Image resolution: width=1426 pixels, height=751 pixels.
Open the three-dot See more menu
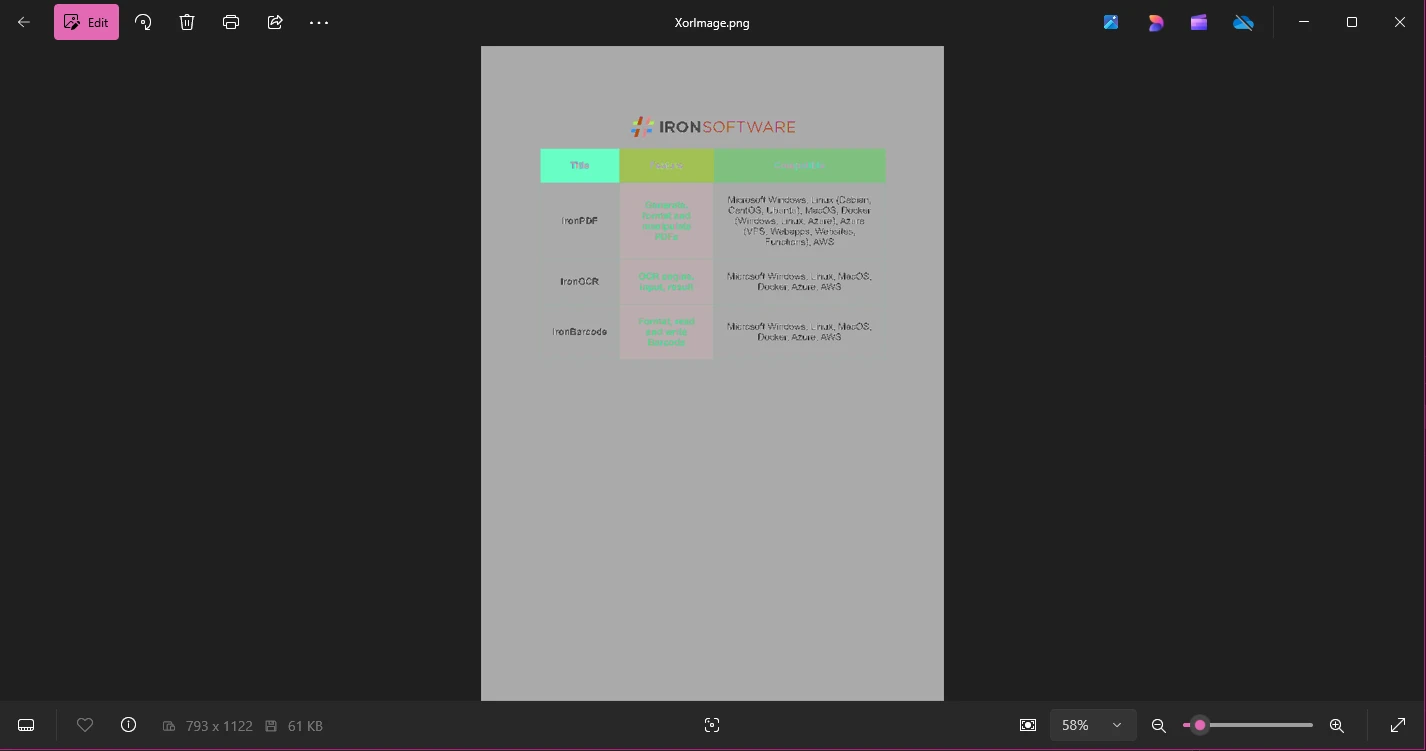coord(319,22)
